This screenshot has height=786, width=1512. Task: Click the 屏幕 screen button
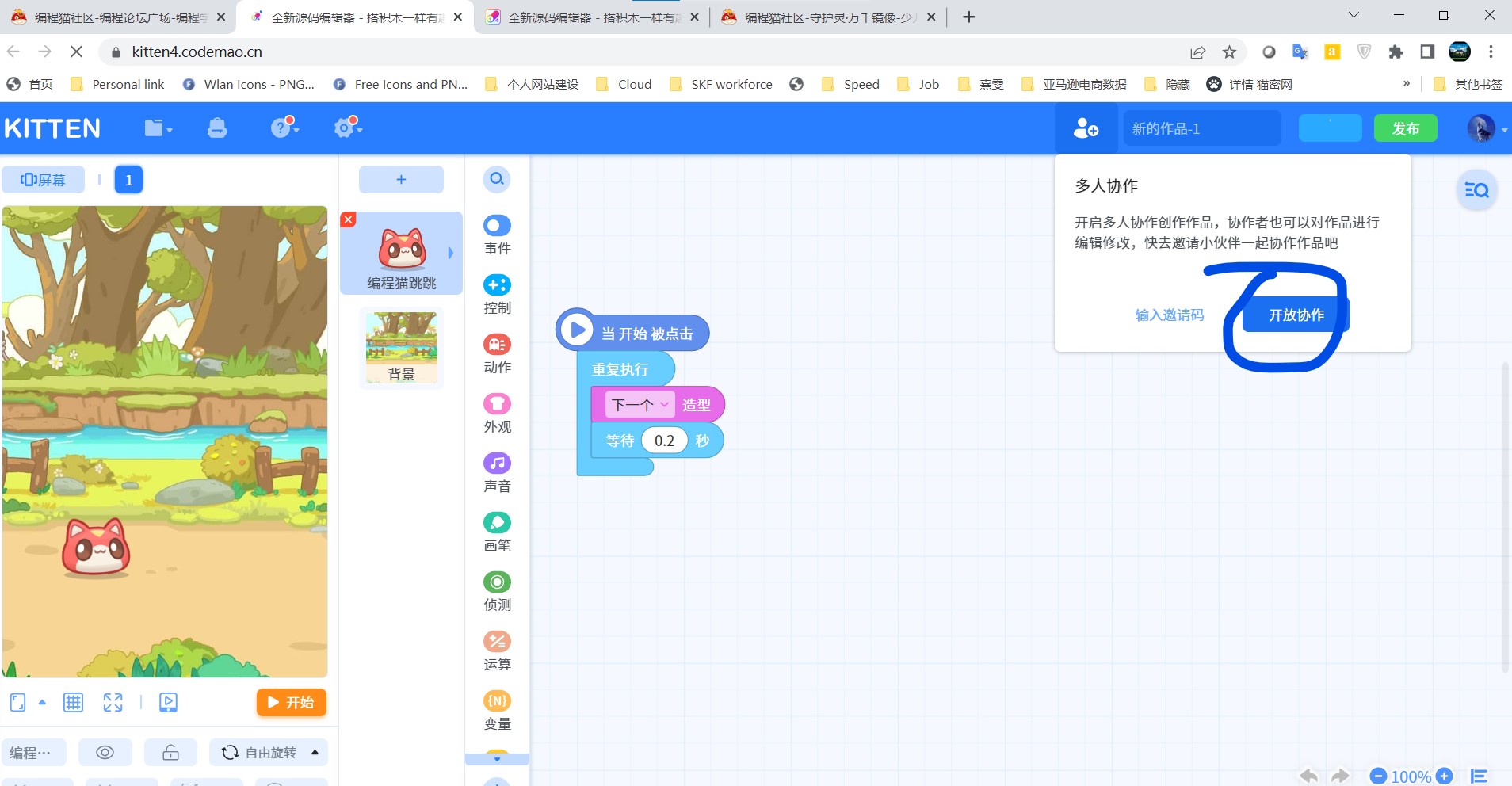(x=43, y=180)
